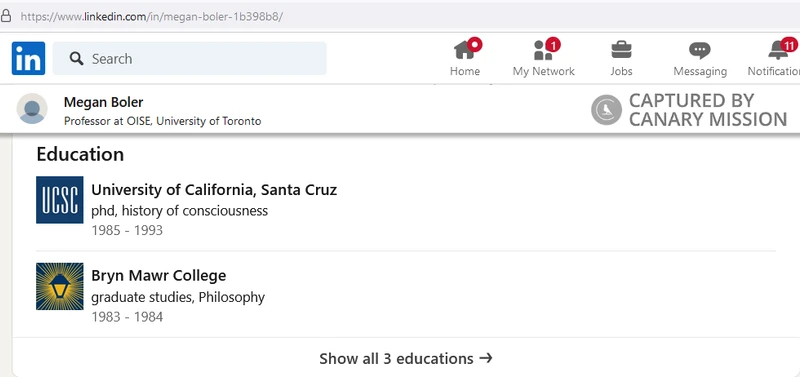Click the '1985 - 1993' dates
Viewport: 800px width, 377px height.
(x=127, y=231)
